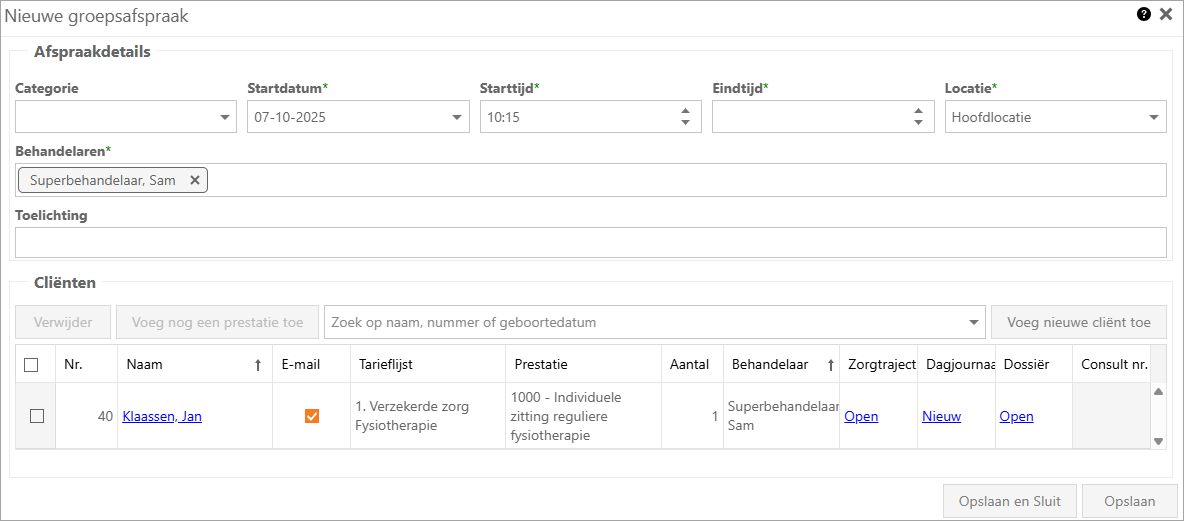
Task: Click into the Toelichting text field
Action: pos(590,242)
